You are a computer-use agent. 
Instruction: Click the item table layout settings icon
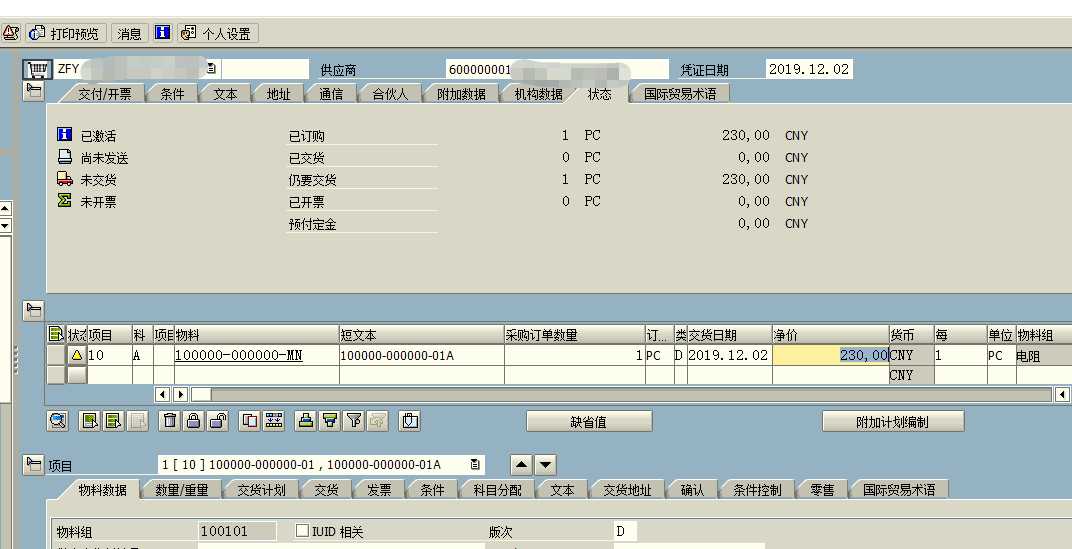coord(57,334)
